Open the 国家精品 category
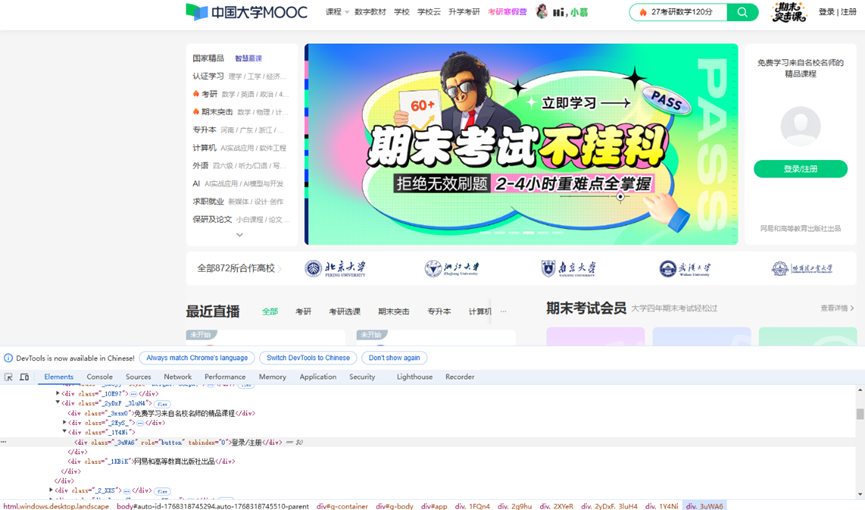Screen dimensions: 865x510 (x=208, y=58)
